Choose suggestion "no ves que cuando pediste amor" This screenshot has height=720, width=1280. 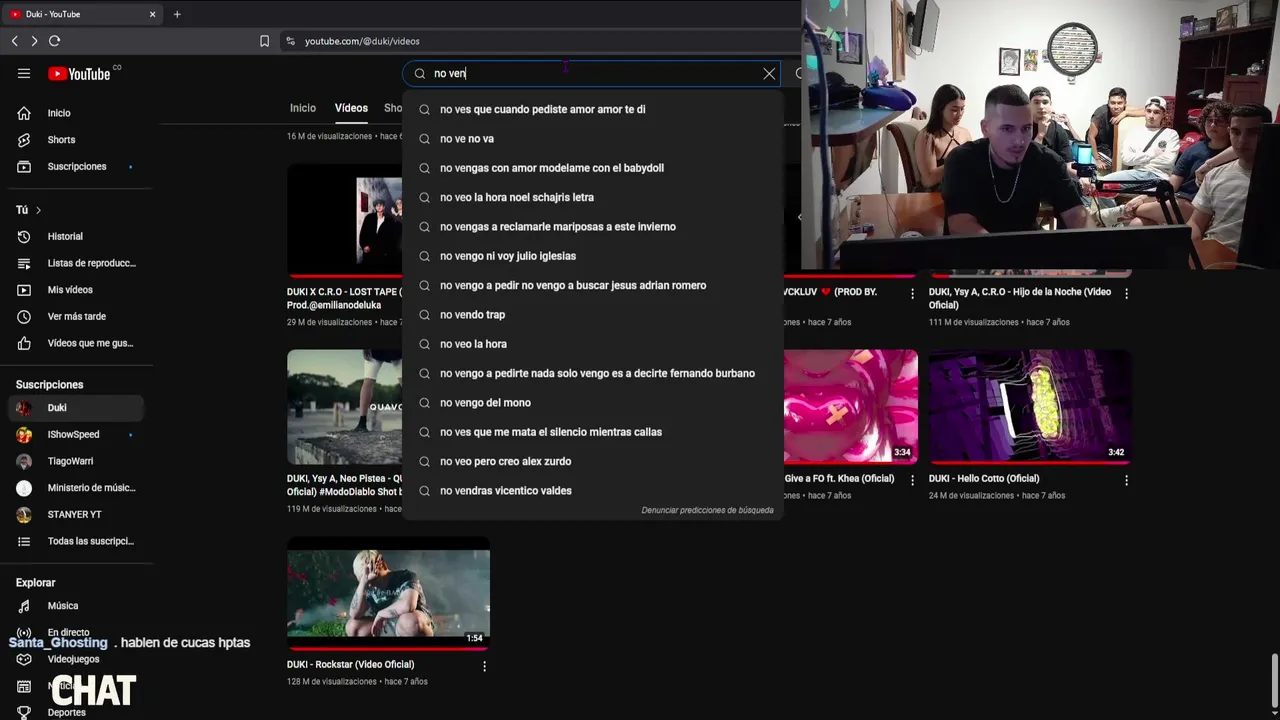click(x=592, y=109)
